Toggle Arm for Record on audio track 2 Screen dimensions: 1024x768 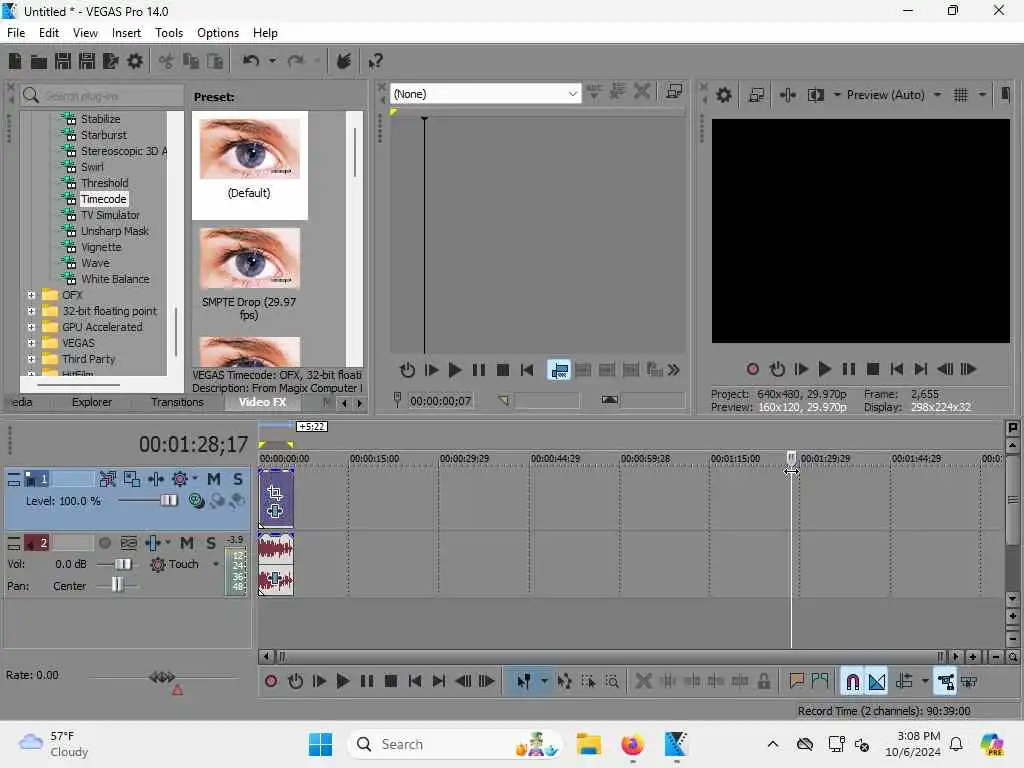pos(104,543)
